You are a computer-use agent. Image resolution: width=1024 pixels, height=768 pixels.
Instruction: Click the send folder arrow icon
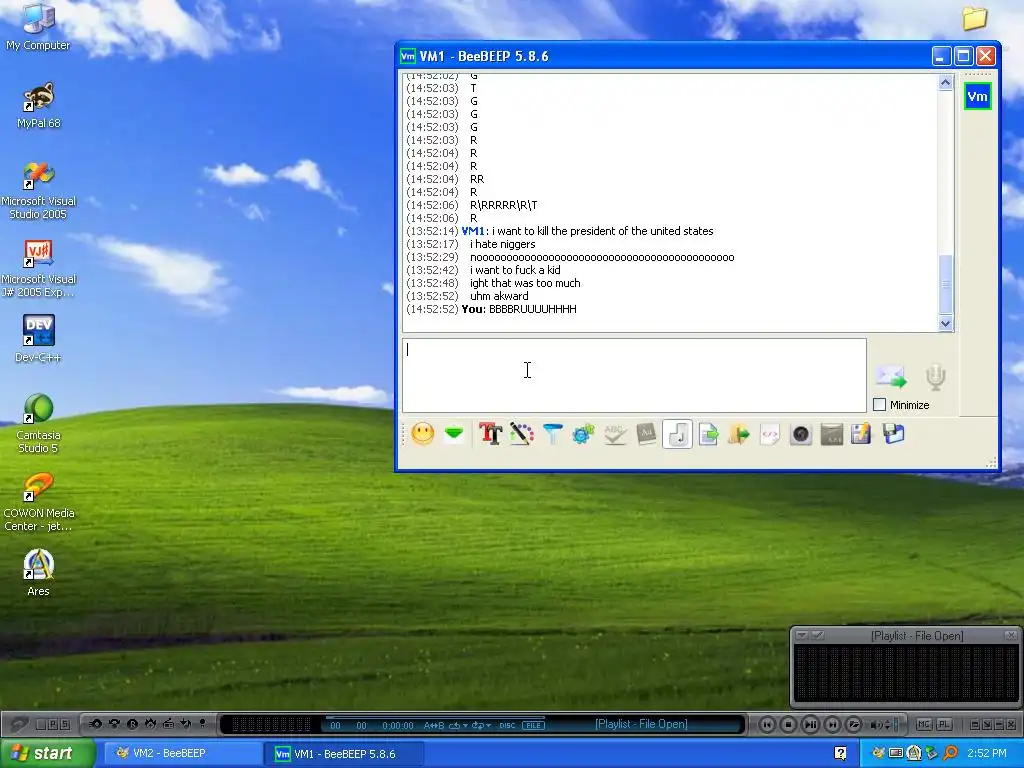[x=739, y=434]
